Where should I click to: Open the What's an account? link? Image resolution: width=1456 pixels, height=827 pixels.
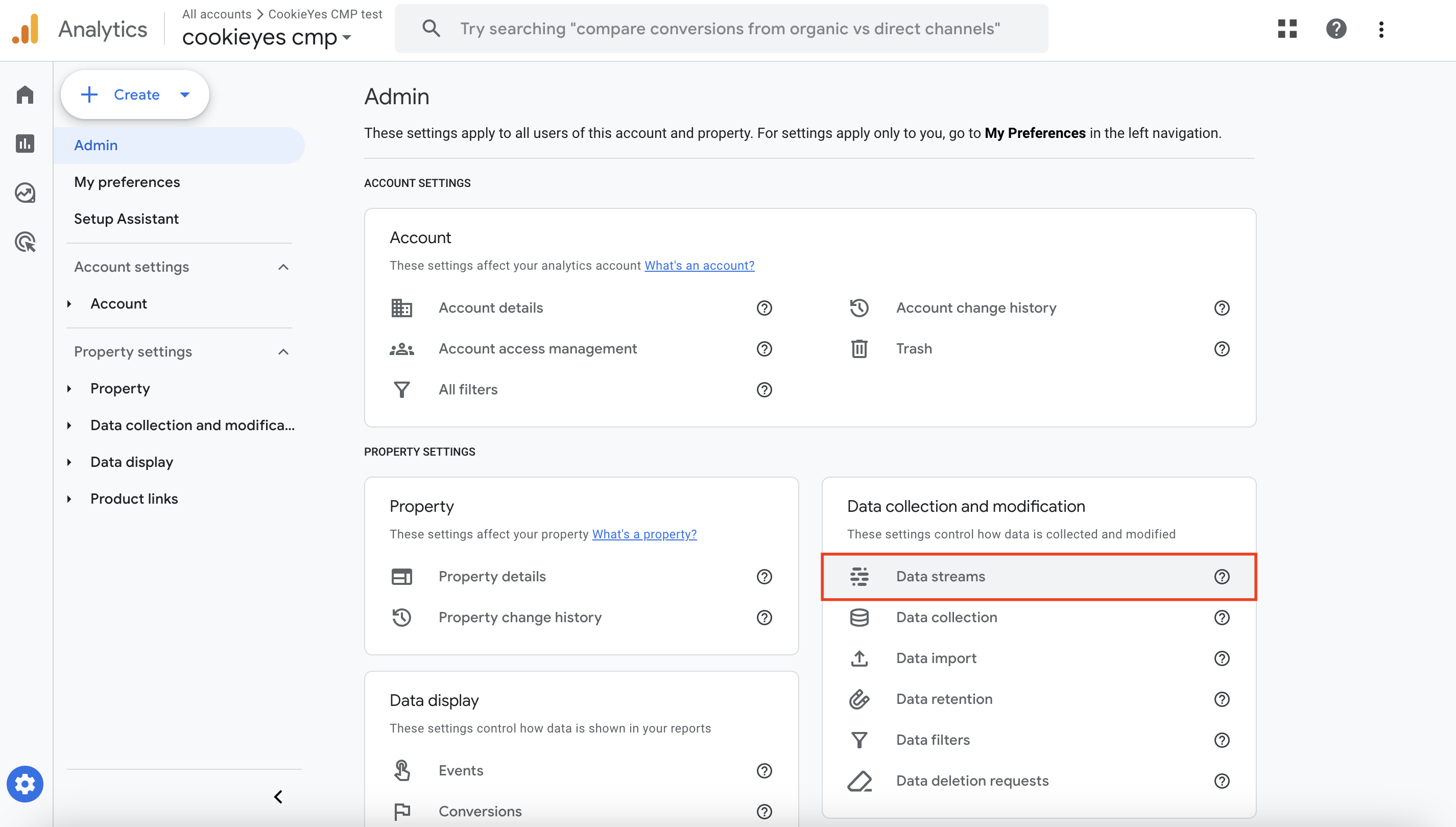click(x=699, y=265)
